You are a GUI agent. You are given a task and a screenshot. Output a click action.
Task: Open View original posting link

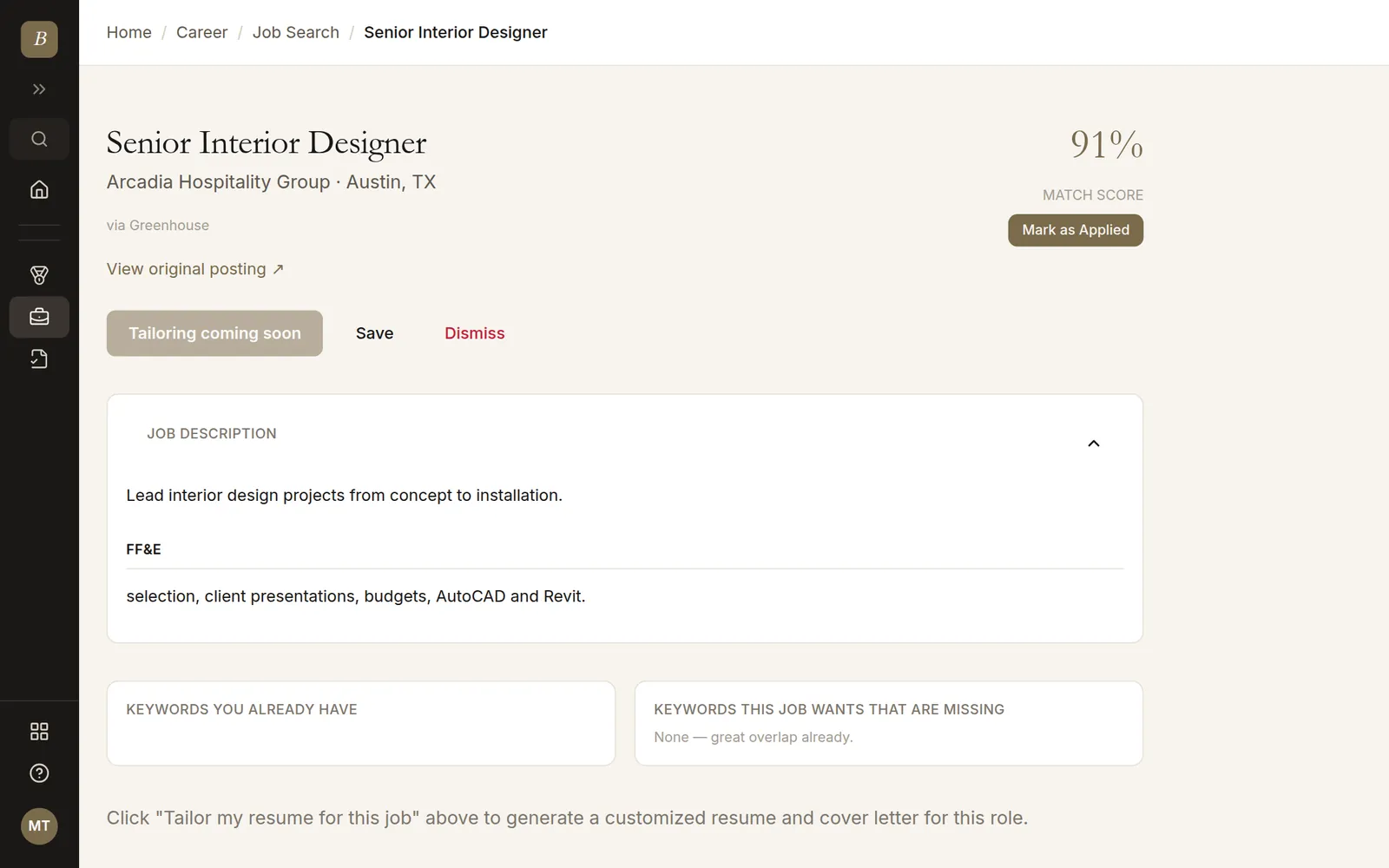point(195,269)
